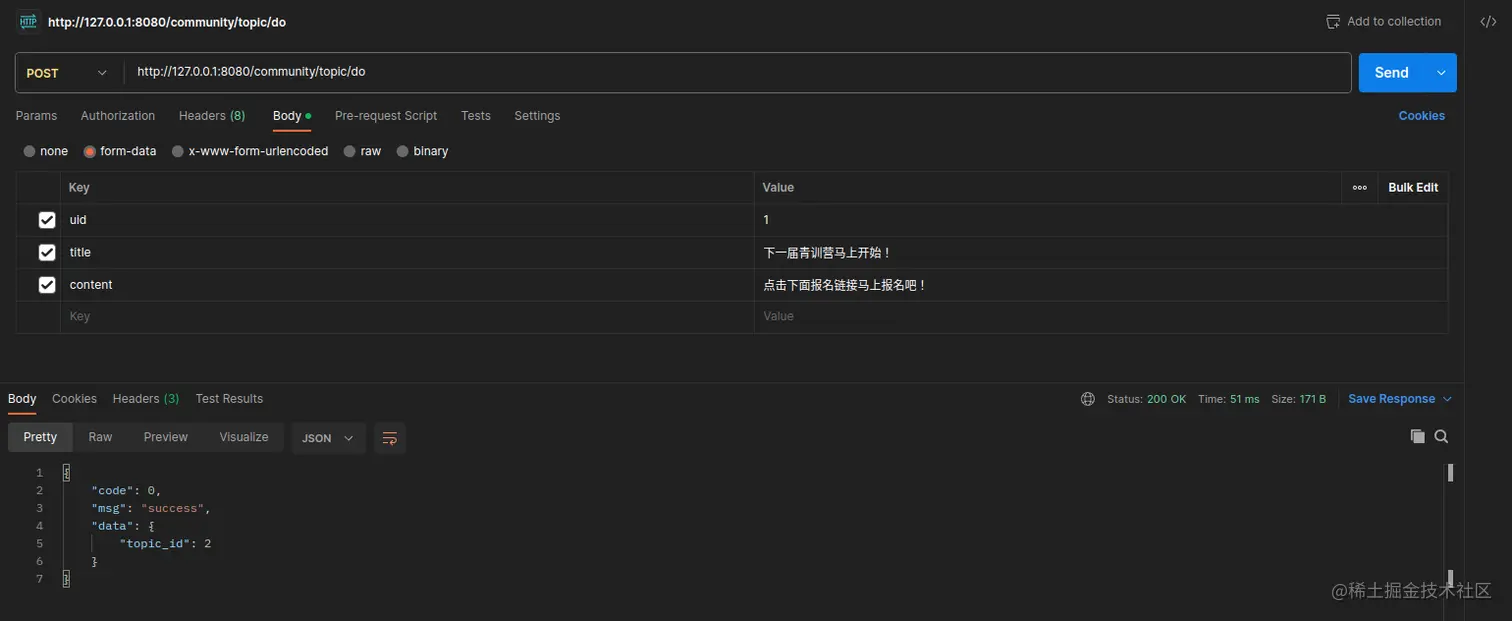Image resolution: width=1512 pixels, height=621 pixels.
Task: Send the POST request
Action: pos(1392,73)
